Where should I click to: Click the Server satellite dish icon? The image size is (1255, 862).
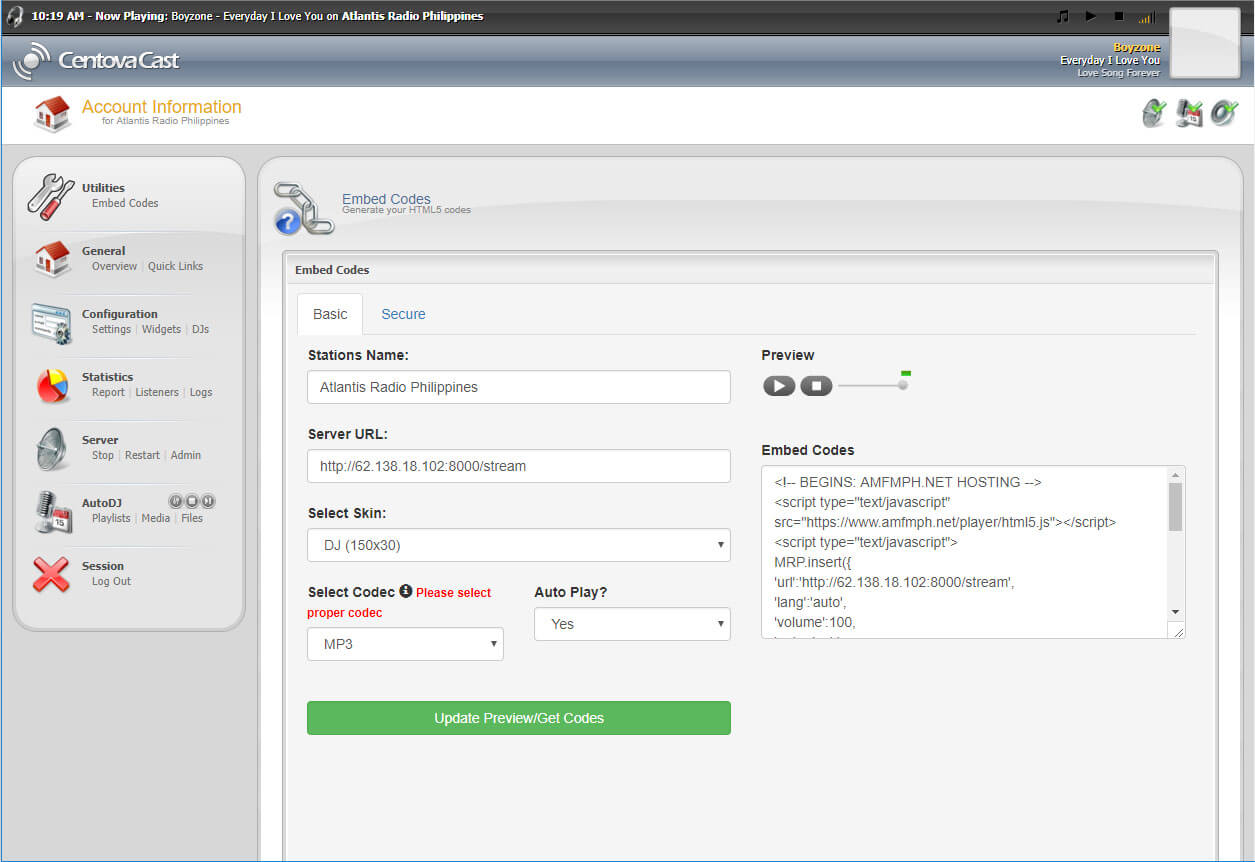(52, 449)
